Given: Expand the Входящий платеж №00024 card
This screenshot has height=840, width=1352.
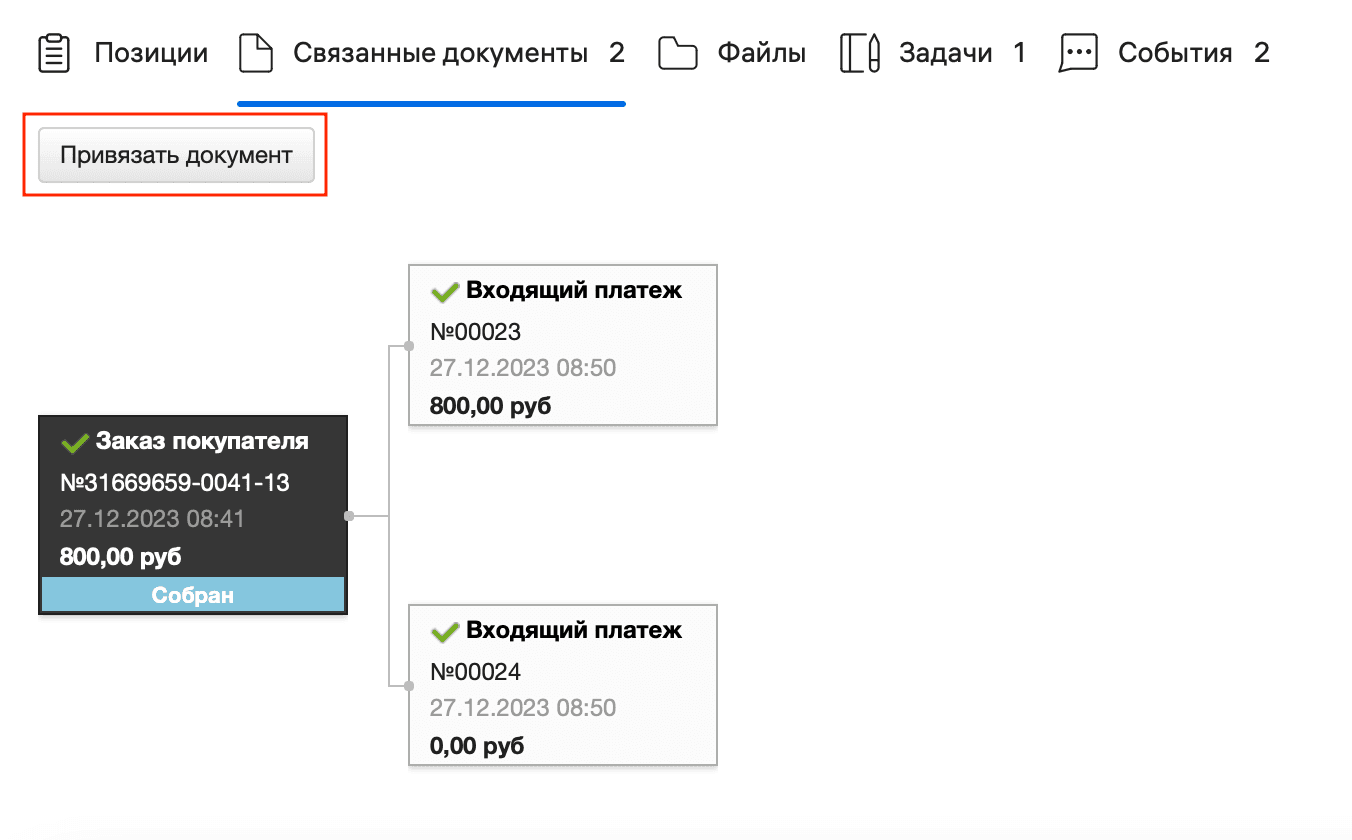Looking at the screenshot, I should tap(562, 685).
